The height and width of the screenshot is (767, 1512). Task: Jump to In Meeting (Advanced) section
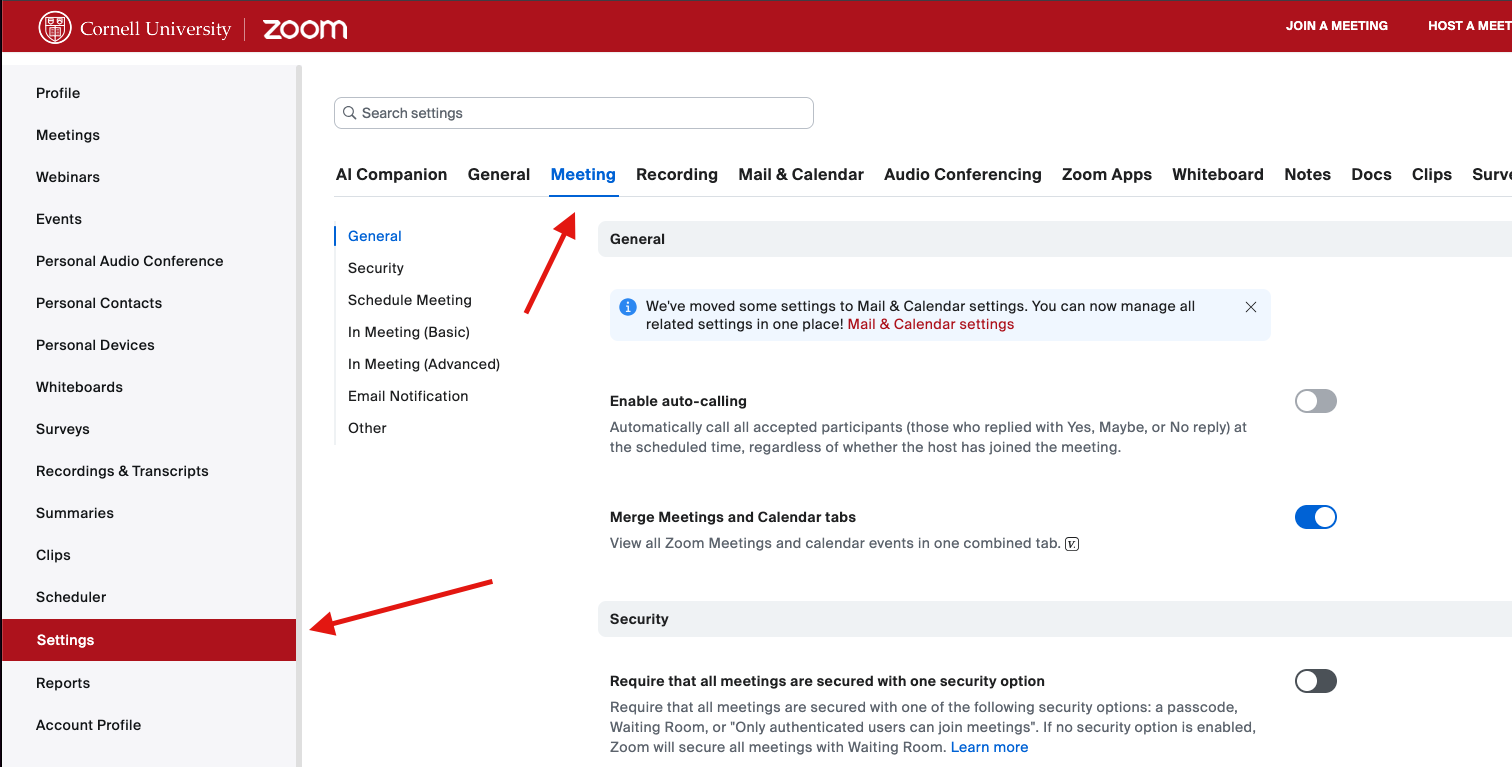423,364
